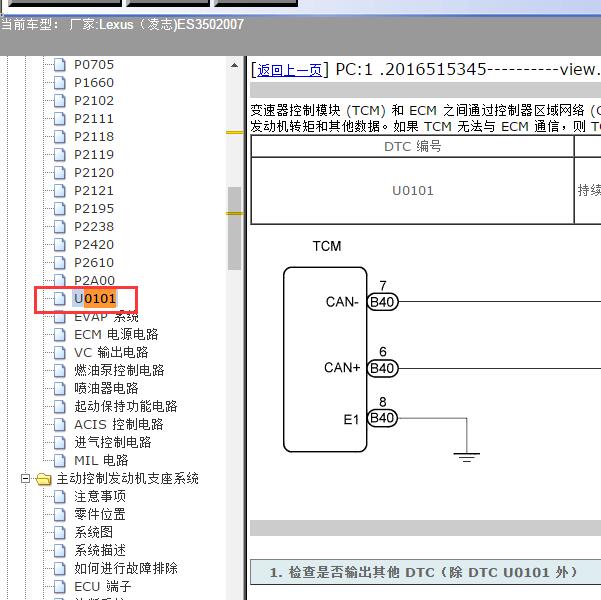
Task: Open 注意事项 under engine mount system
Action: click(100, 497)
